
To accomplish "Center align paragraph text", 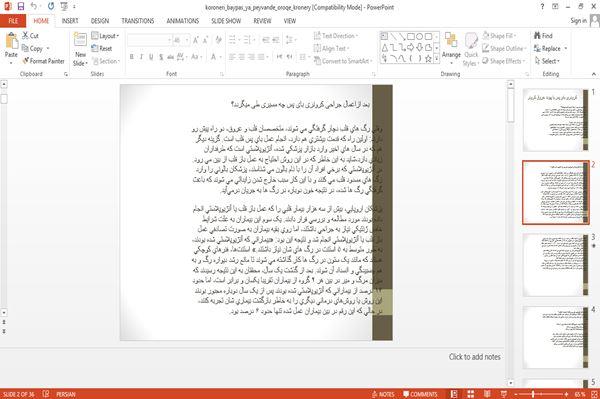I will click(242, 57).
